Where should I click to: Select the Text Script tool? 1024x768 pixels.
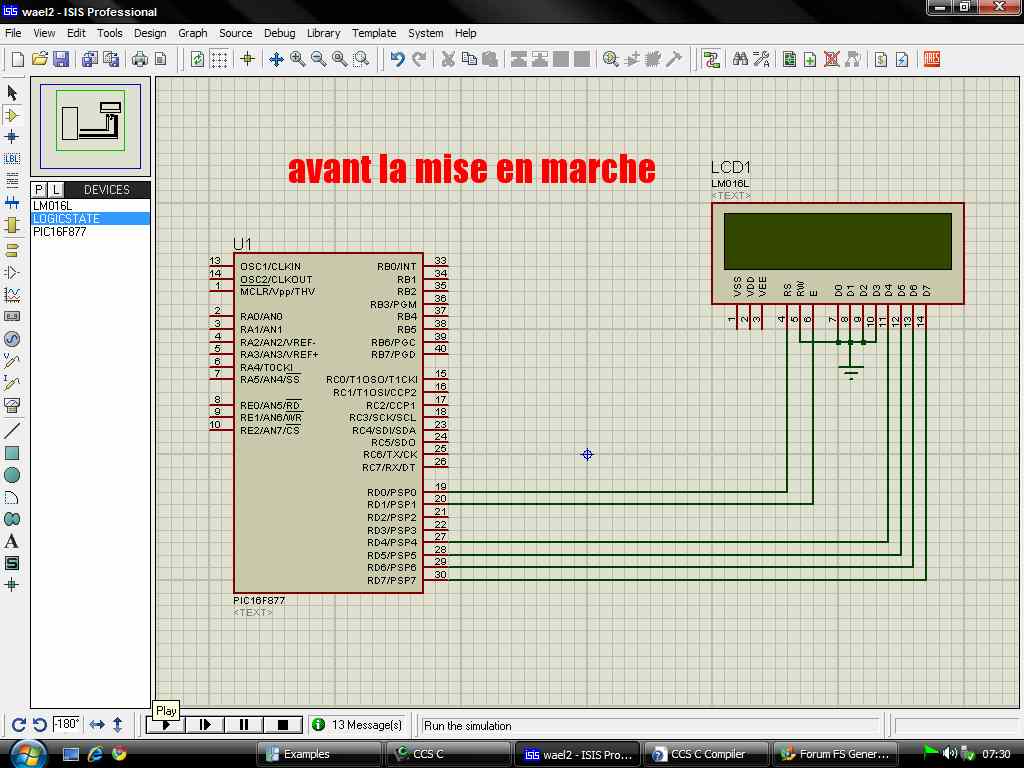pos(12,180)
